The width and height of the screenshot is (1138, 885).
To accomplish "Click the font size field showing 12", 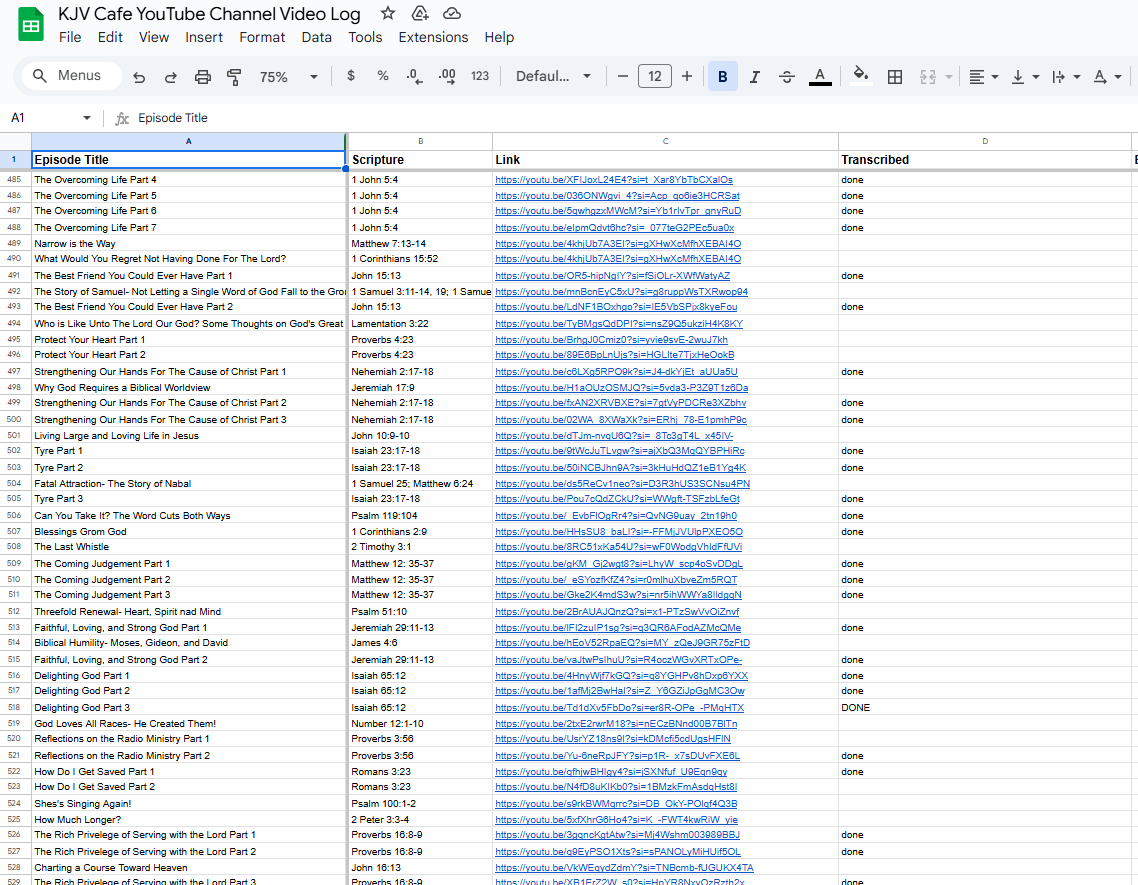I will tap(655, 76).
